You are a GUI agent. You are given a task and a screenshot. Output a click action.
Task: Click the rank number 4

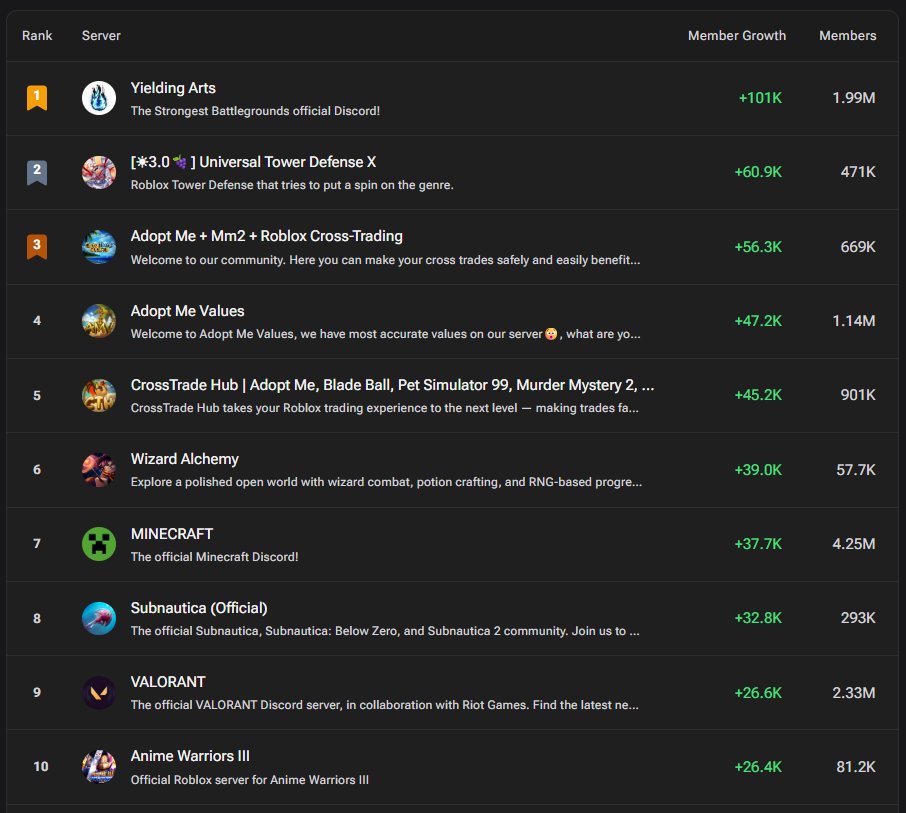pos(37,321)
